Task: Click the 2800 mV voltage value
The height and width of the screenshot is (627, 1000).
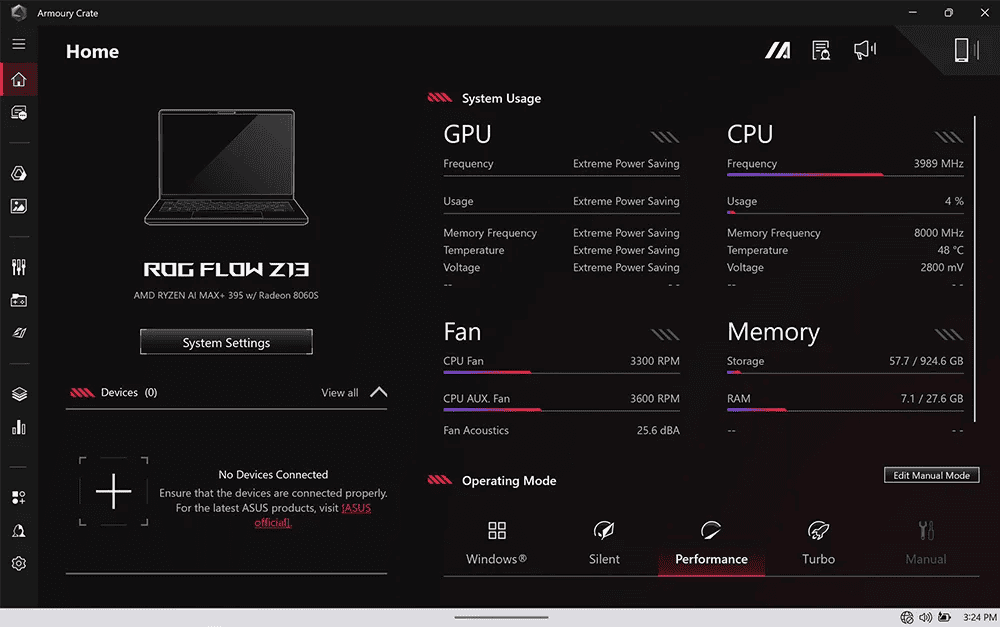Action: tap(941, 267)
